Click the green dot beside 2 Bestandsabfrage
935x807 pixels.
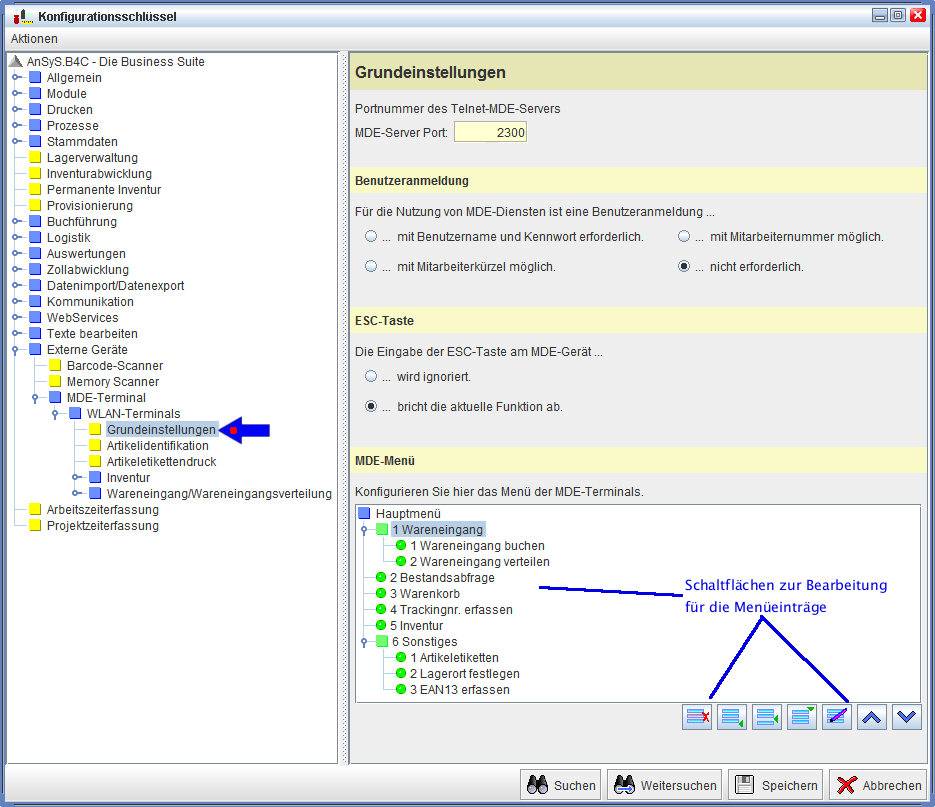point(380,578)
